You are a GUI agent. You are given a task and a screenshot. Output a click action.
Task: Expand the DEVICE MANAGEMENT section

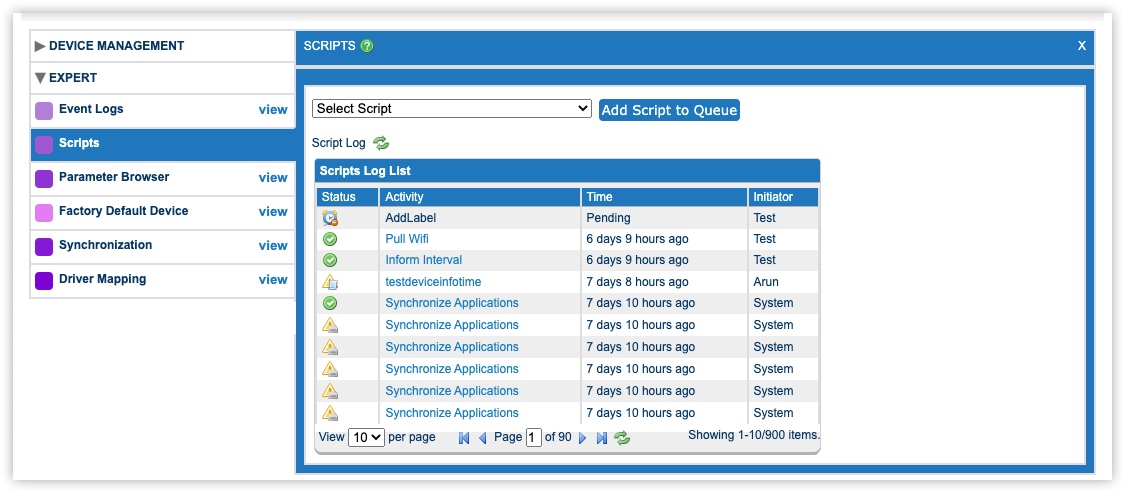116,46
